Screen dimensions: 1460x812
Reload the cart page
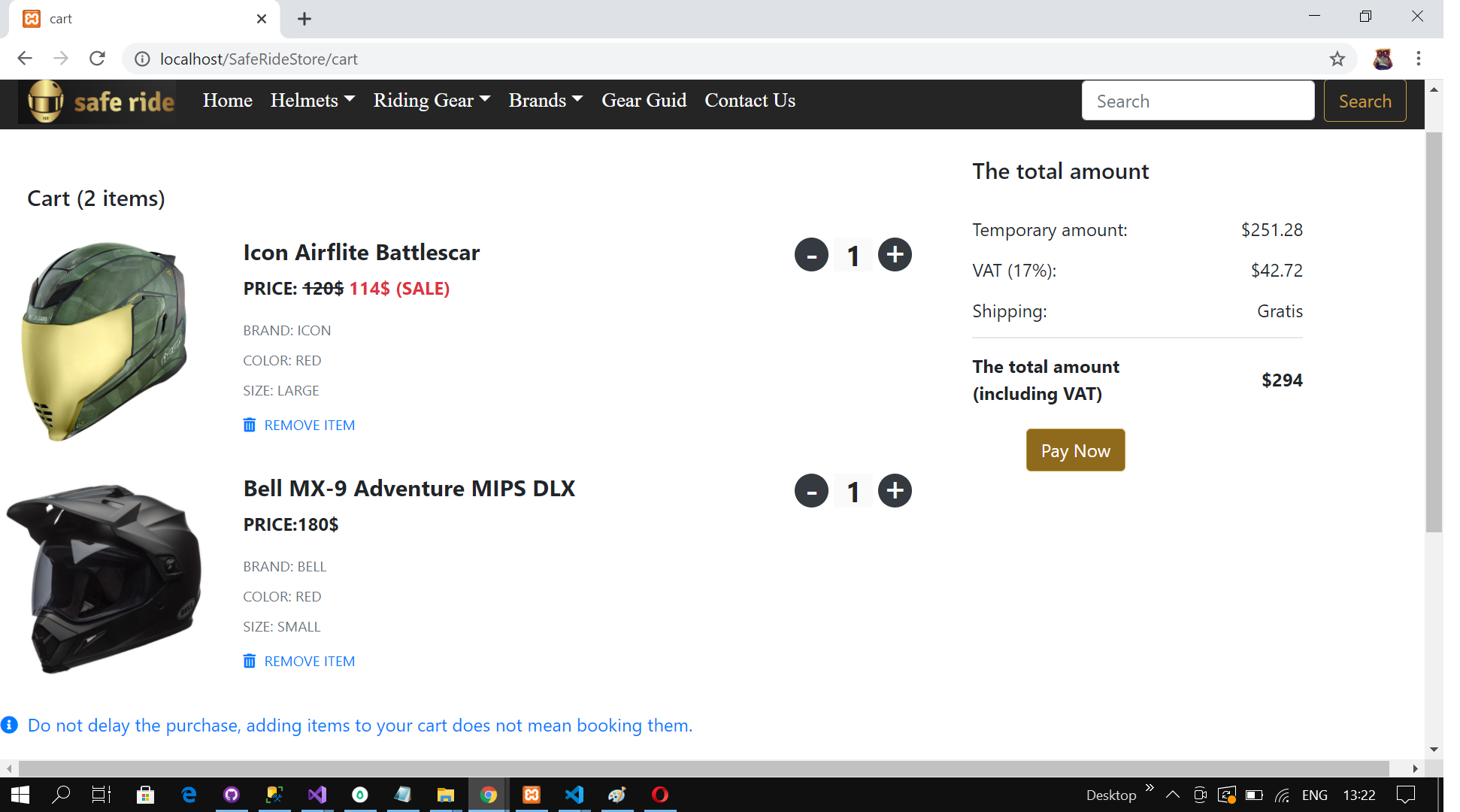[x=97, y=59]
